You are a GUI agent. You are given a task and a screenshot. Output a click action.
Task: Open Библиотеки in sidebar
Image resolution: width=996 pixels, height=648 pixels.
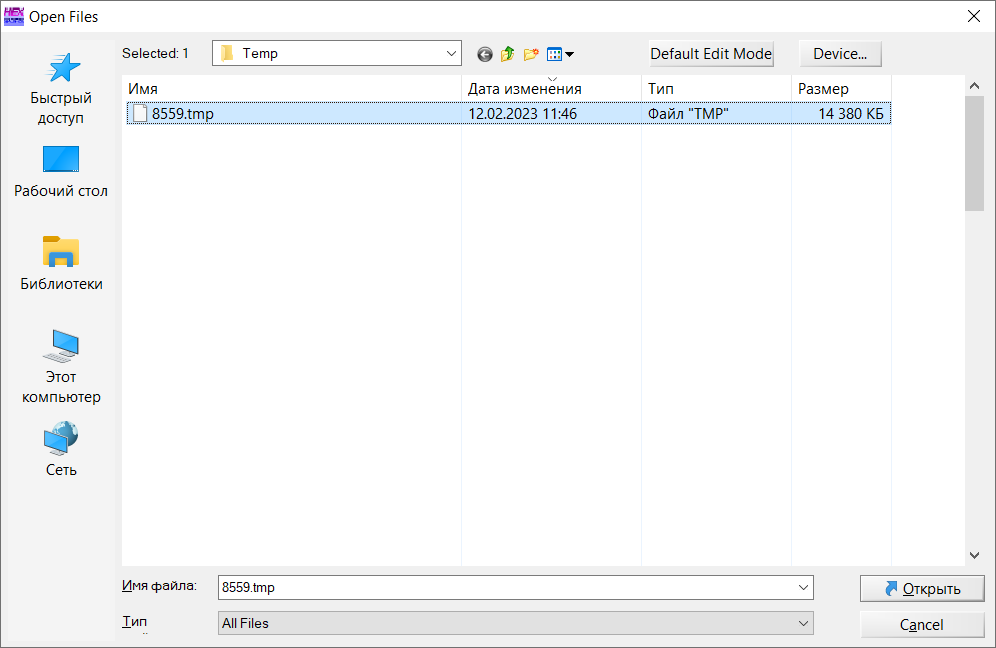pyautogui.click(x=61, y=264)
